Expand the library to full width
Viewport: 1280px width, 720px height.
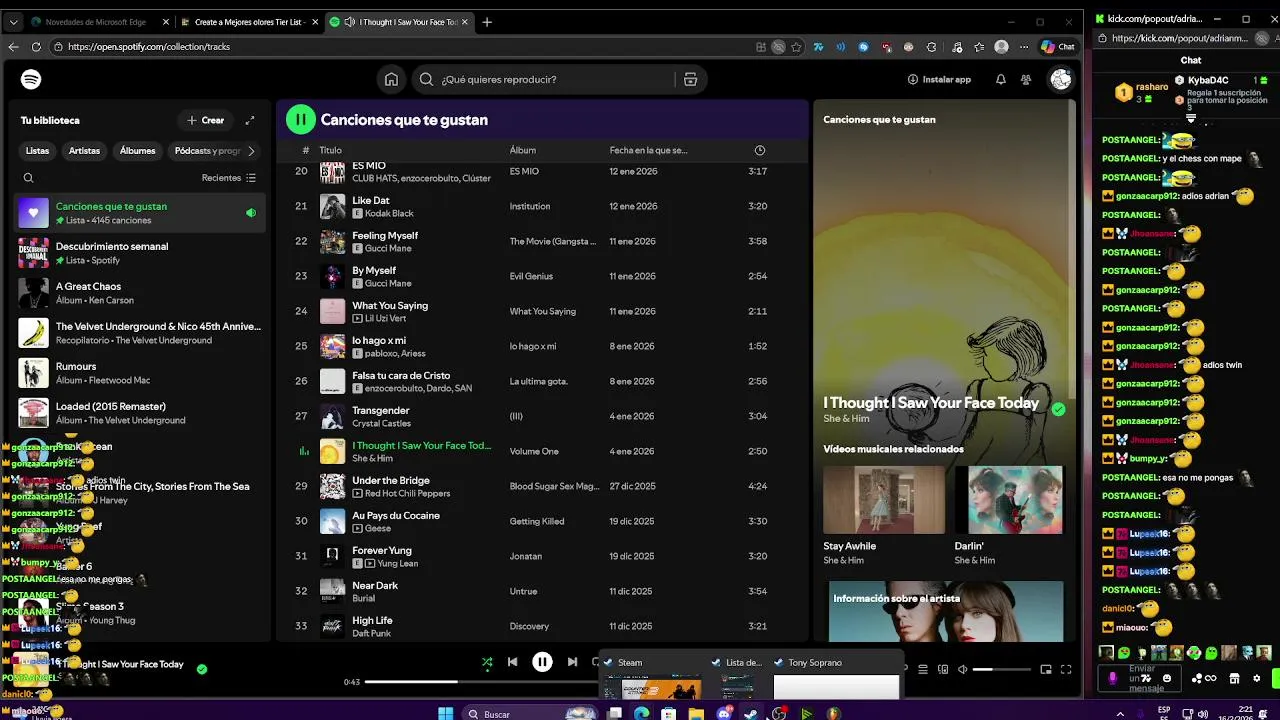[x=250, y=120]
